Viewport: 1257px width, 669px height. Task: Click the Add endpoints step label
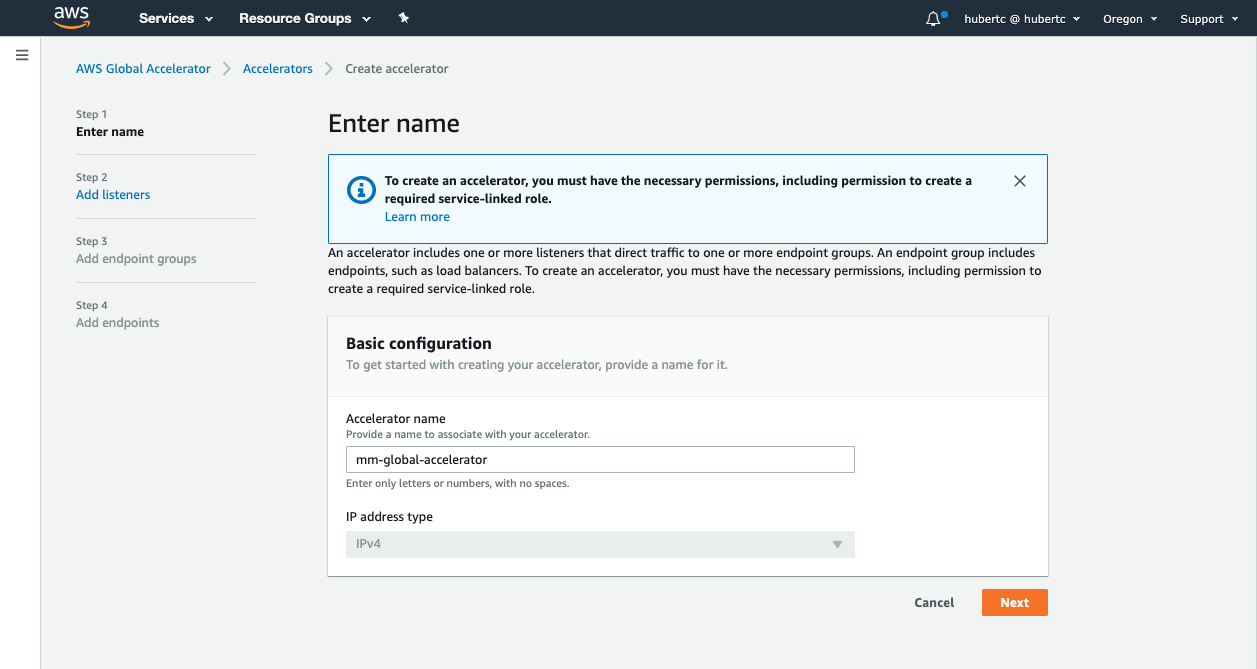pyautogui.click(x=118, y=323)
